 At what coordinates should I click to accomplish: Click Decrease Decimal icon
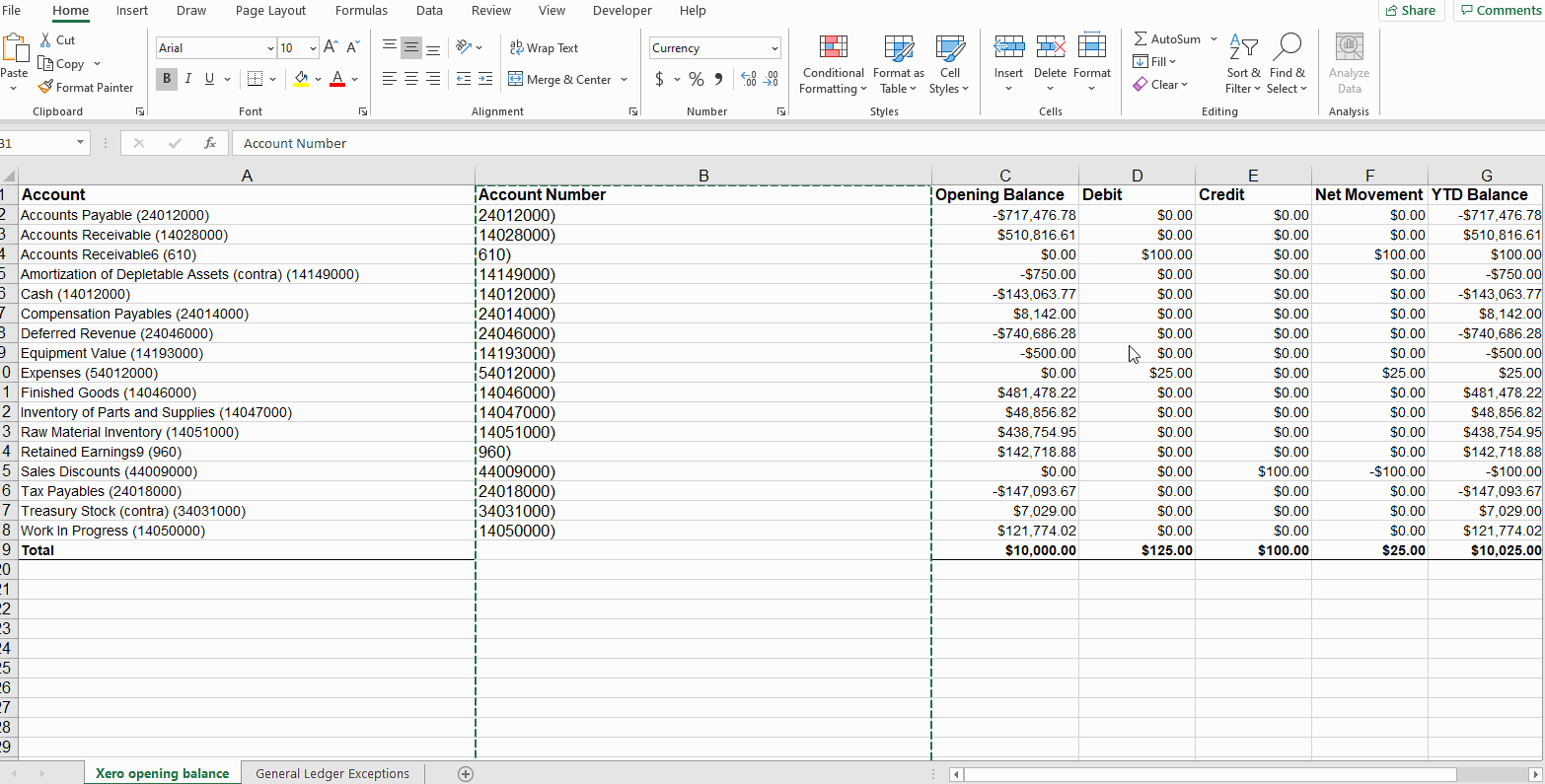coord(772,79)
